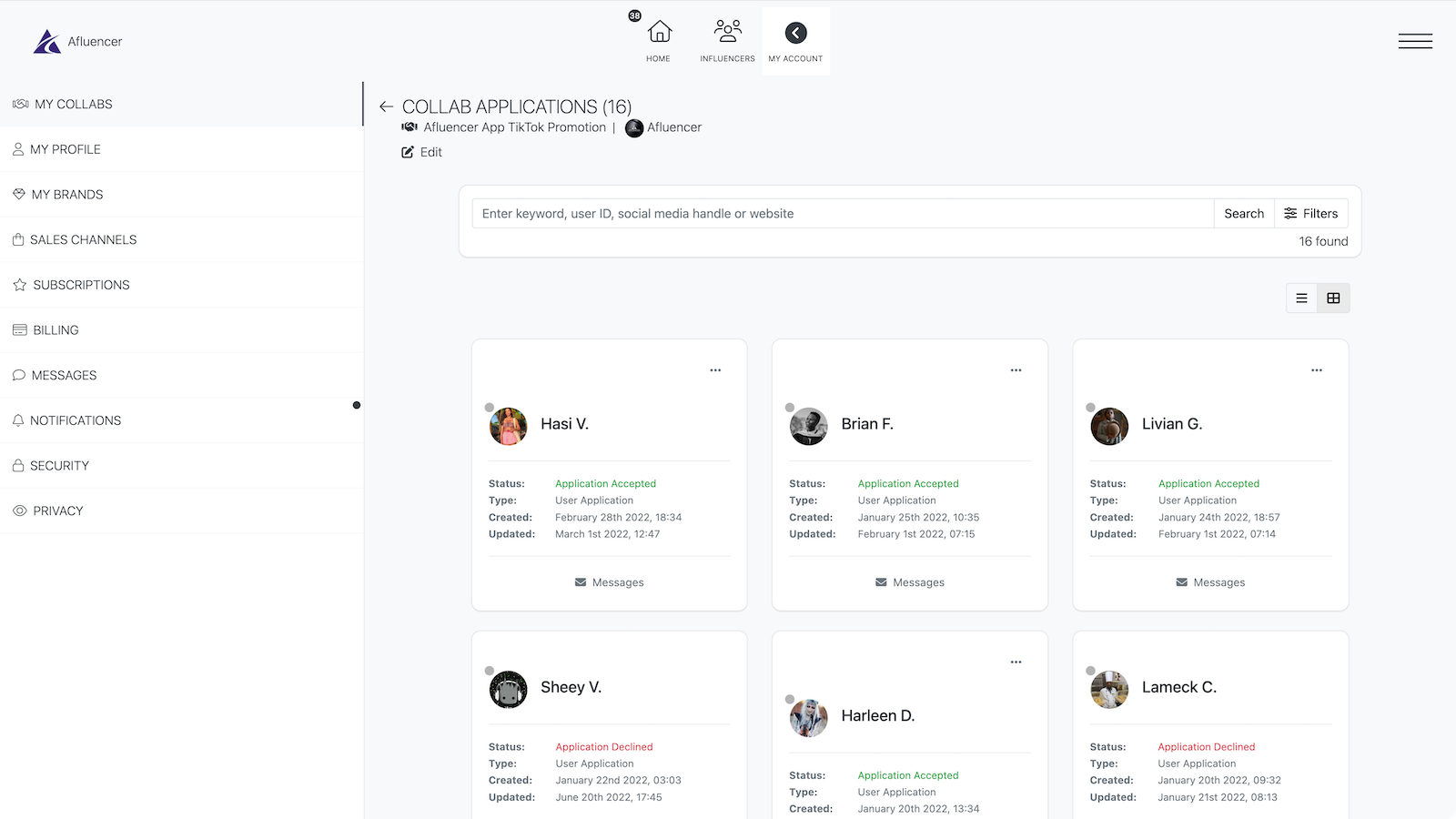The height and width of the screenshot is (819, 1456).
Task: Click the Search button
Action: point(1244,214)
